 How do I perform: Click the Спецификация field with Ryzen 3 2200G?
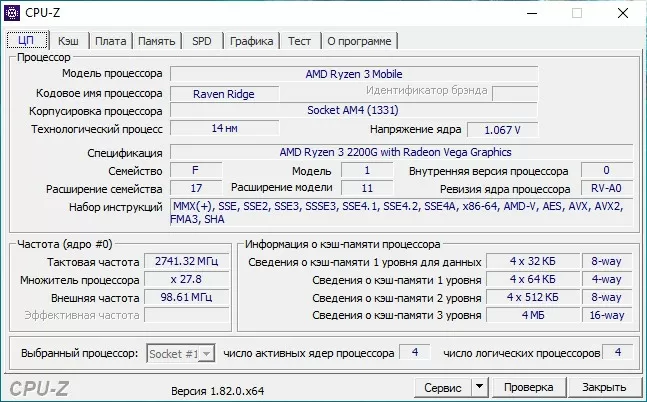pos(395,152)
